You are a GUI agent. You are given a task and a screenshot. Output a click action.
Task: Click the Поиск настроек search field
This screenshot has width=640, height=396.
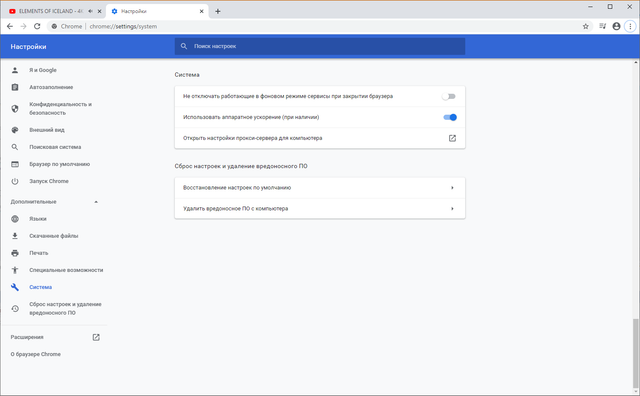[x=320, y=46]
